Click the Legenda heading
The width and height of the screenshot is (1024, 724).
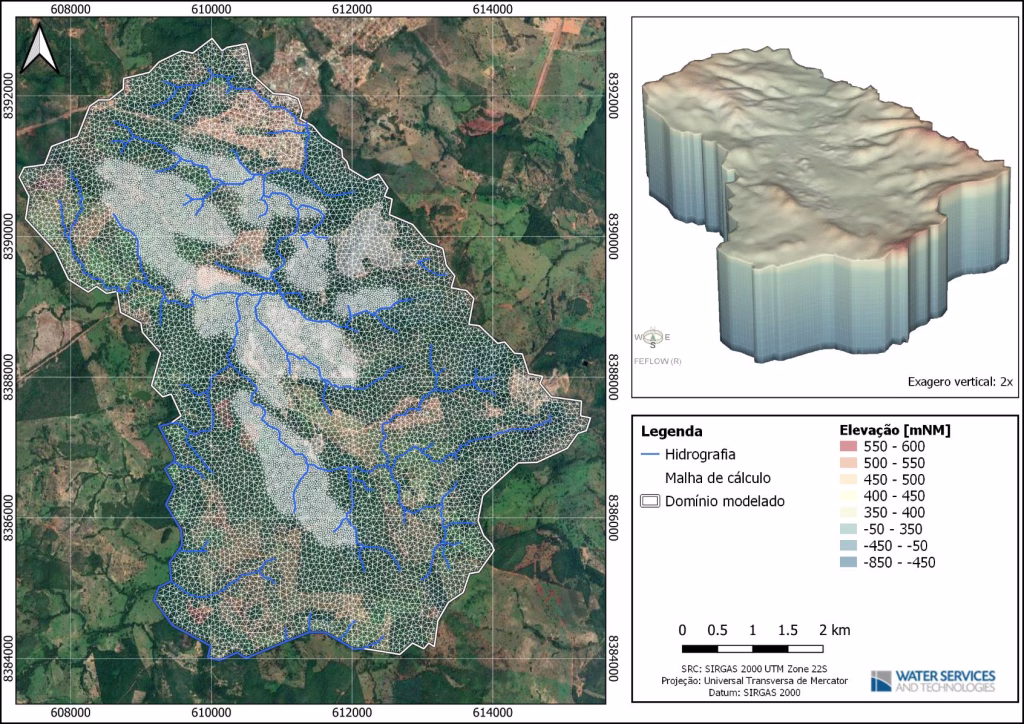point(672,432)
